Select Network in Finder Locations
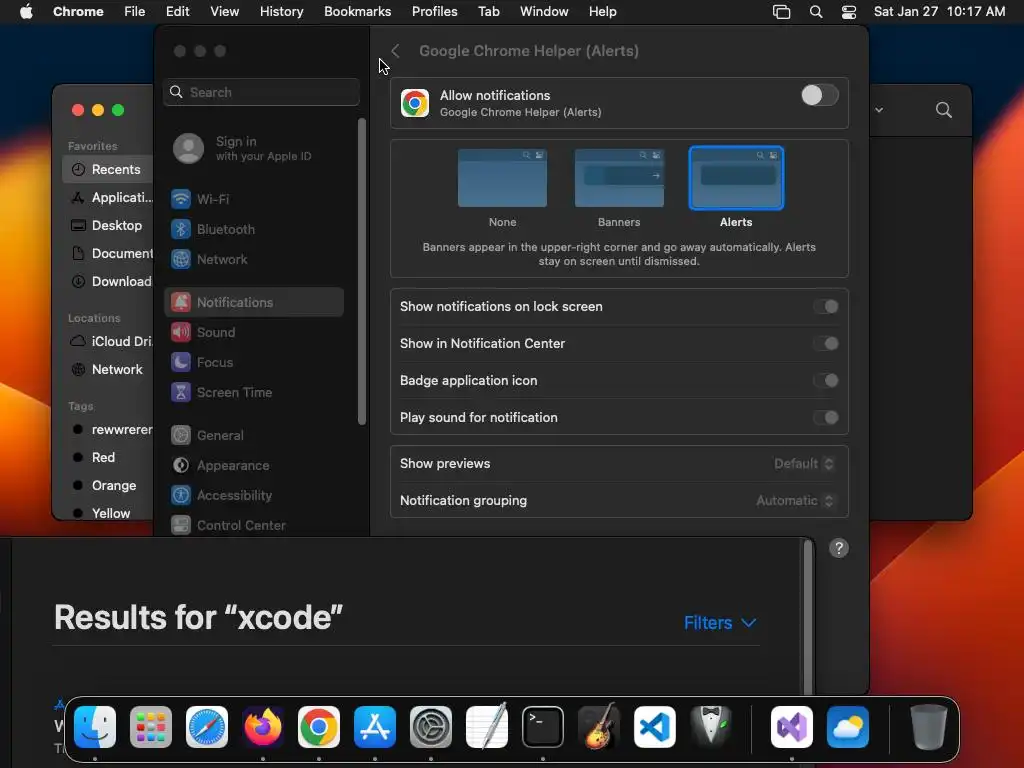The image size is (1024, 768). point(108,370)
